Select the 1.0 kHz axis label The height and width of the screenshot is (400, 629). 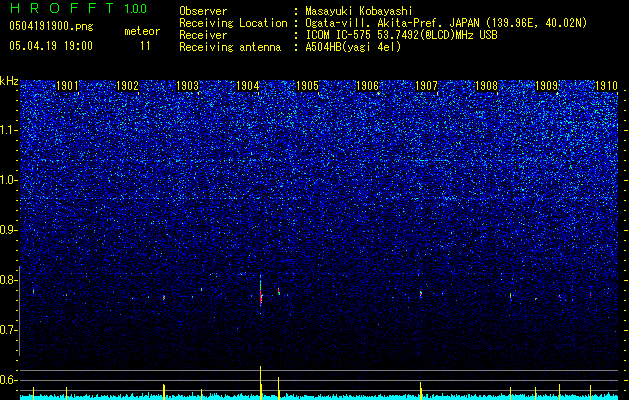(8, 180)
